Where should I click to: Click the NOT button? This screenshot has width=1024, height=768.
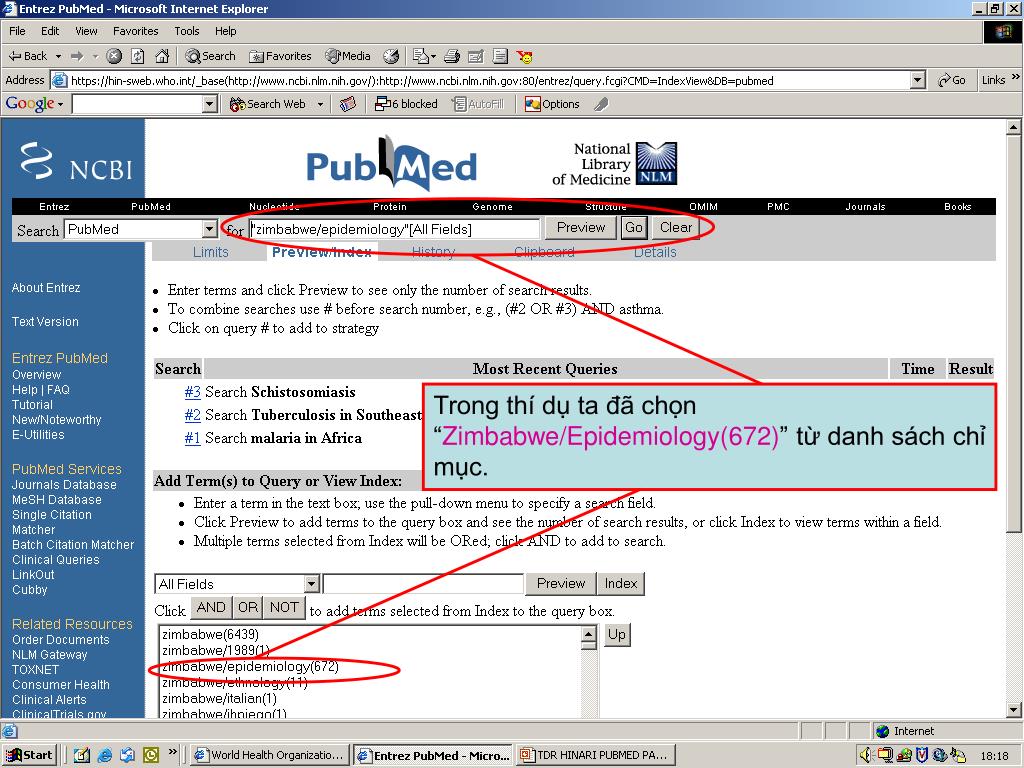(x=284, y=608)
